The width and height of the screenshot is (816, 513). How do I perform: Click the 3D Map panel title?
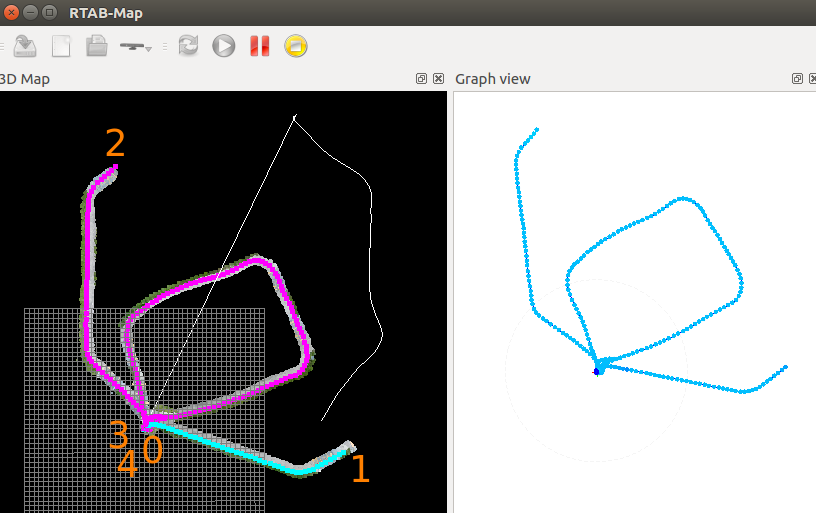[25, 79]
